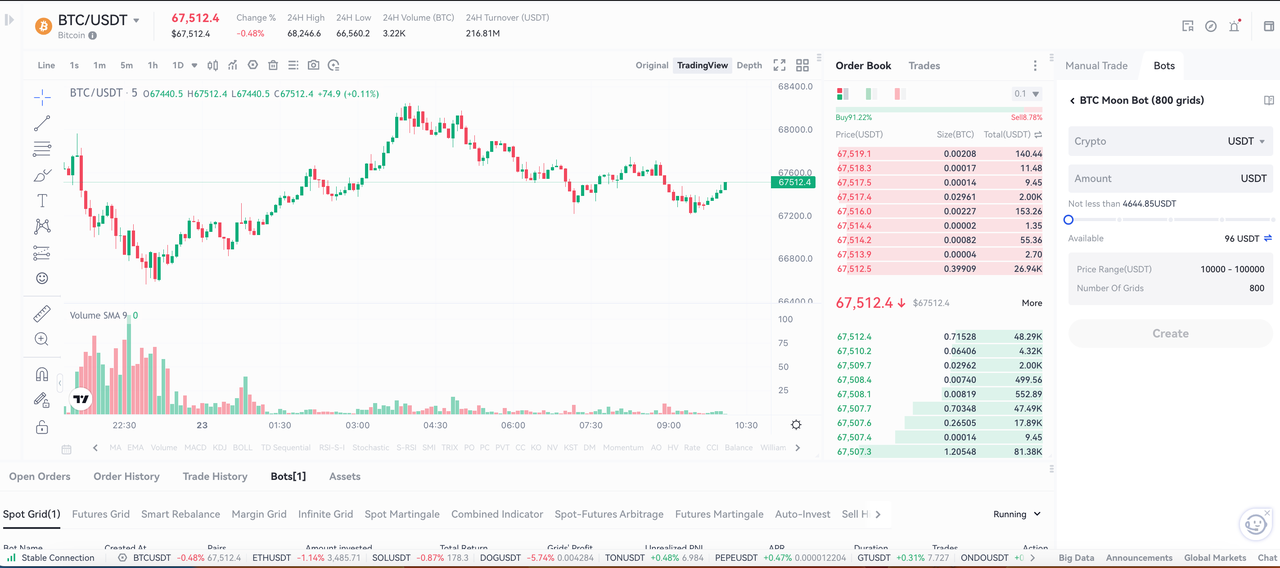Show only buy orders in order book
1280x568 pixels.
[x=870, y=94]
